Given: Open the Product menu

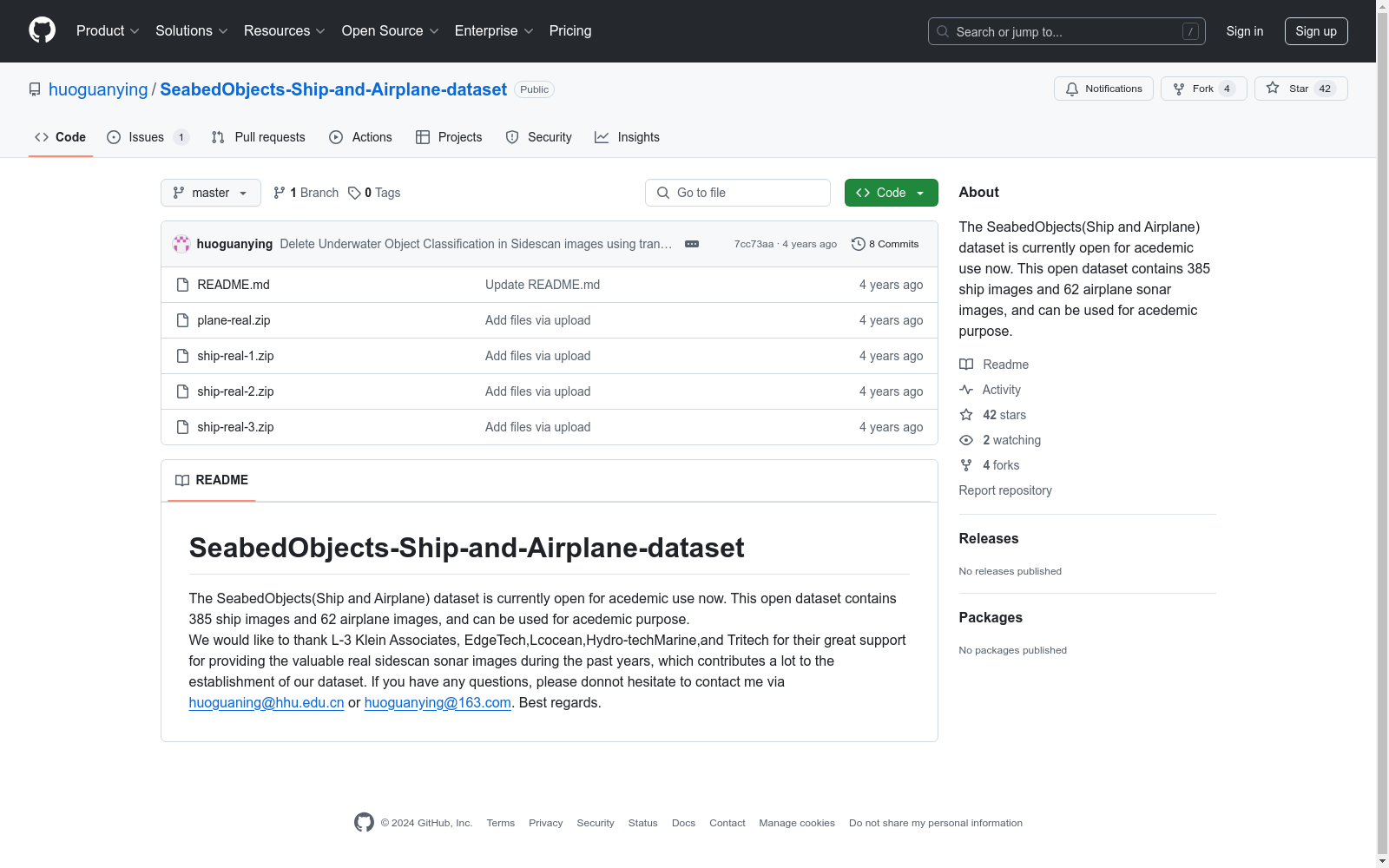Looking at the screenshot, I should [x=108, y=30].
